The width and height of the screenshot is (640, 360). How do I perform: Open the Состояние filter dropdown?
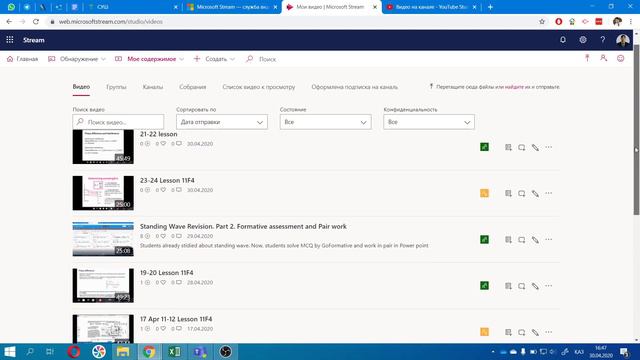[x=326, y=122]
